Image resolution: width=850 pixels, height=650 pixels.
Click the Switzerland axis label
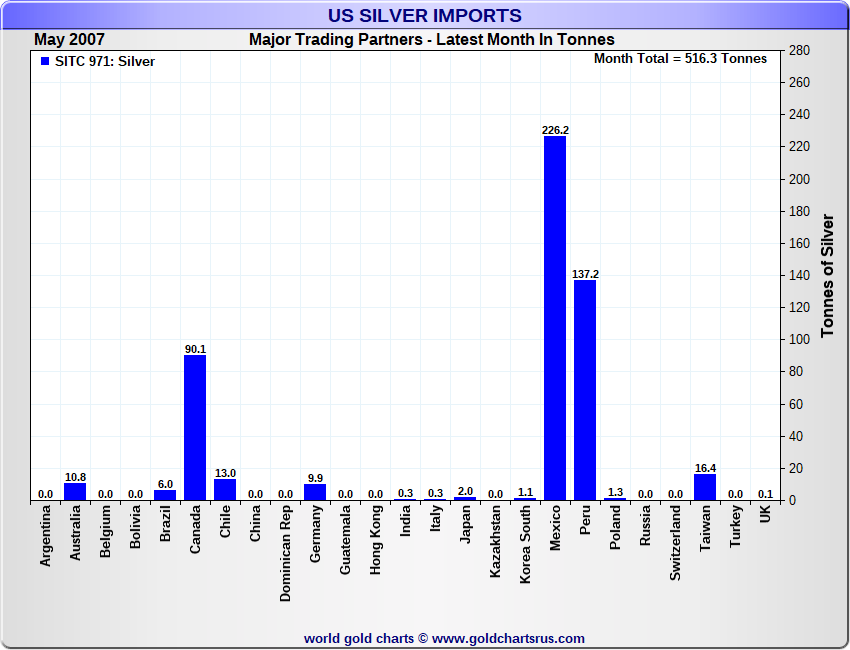[675, 543]
